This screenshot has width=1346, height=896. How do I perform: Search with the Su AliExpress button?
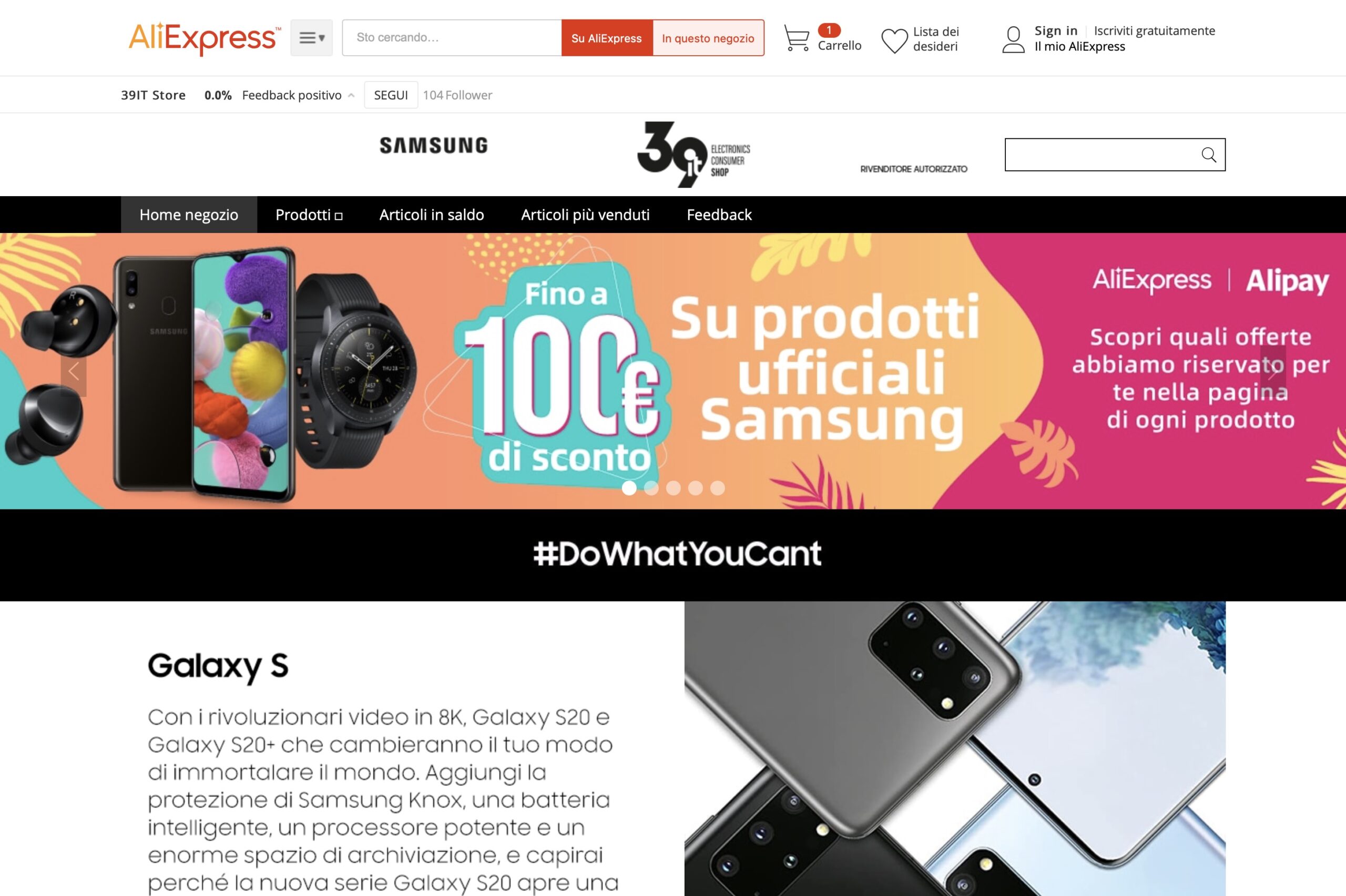tap(607, 38)
